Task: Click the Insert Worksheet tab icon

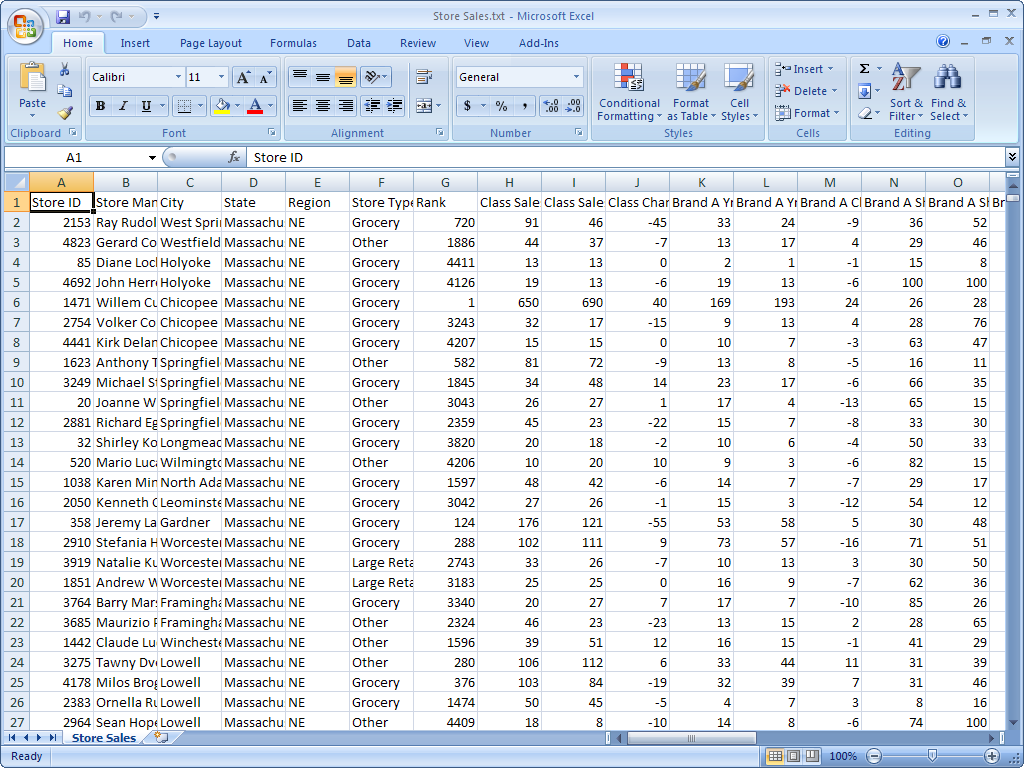Action: [x=161, y=737]
